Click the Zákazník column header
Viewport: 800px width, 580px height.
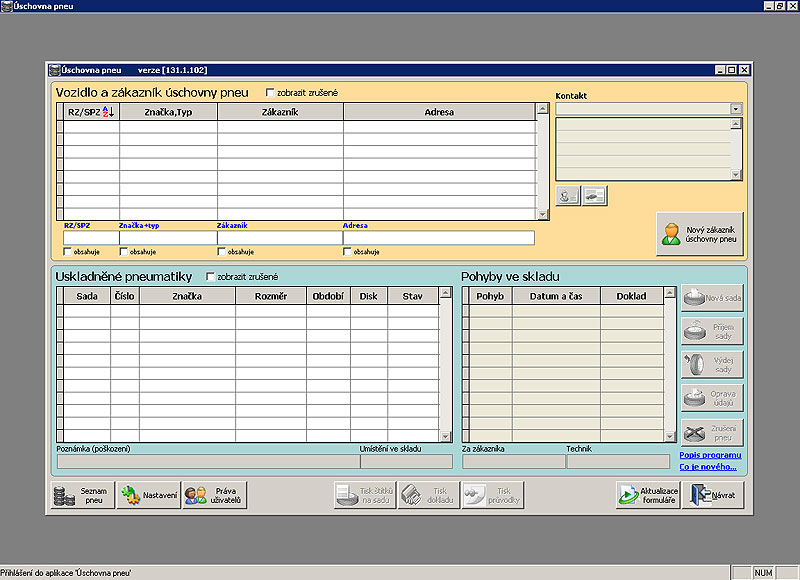pos(280,112)
